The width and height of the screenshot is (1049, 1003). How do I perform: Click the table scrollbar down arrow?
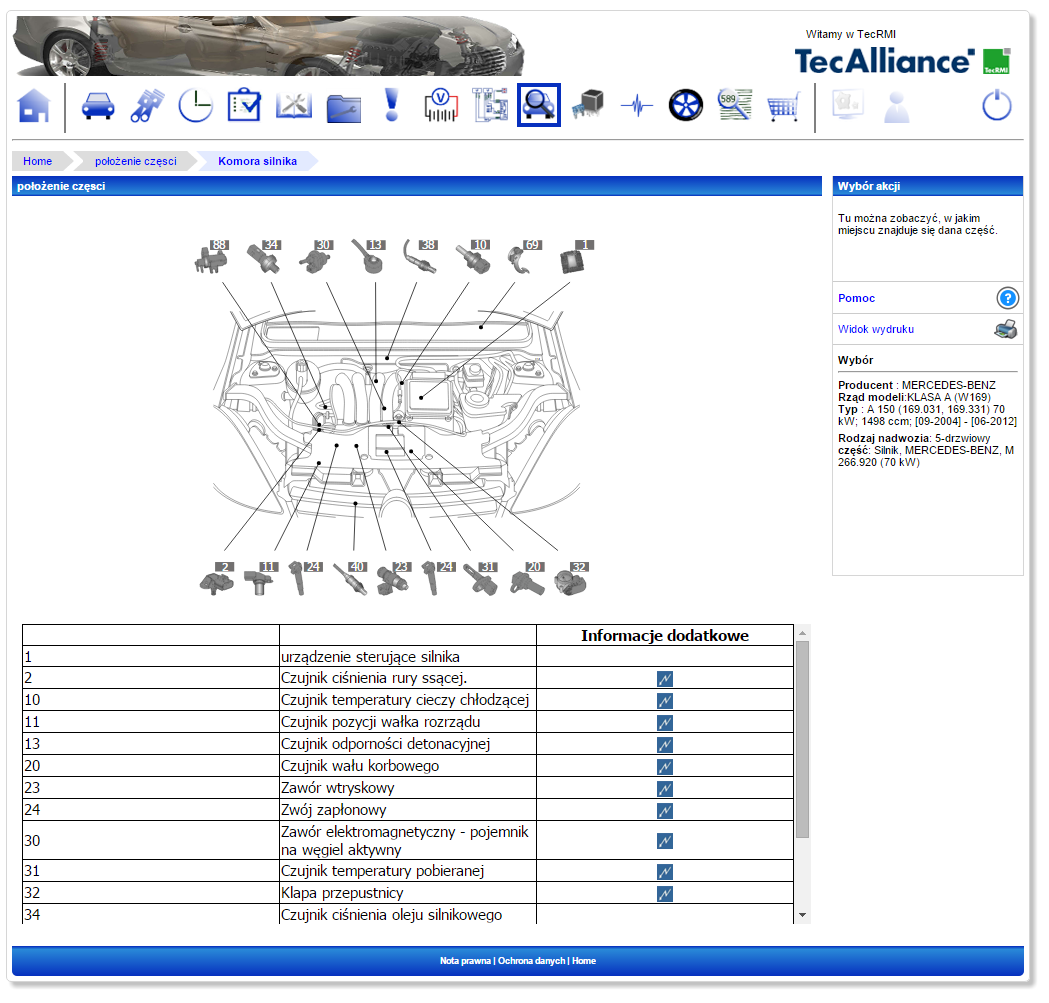point(802,915)
